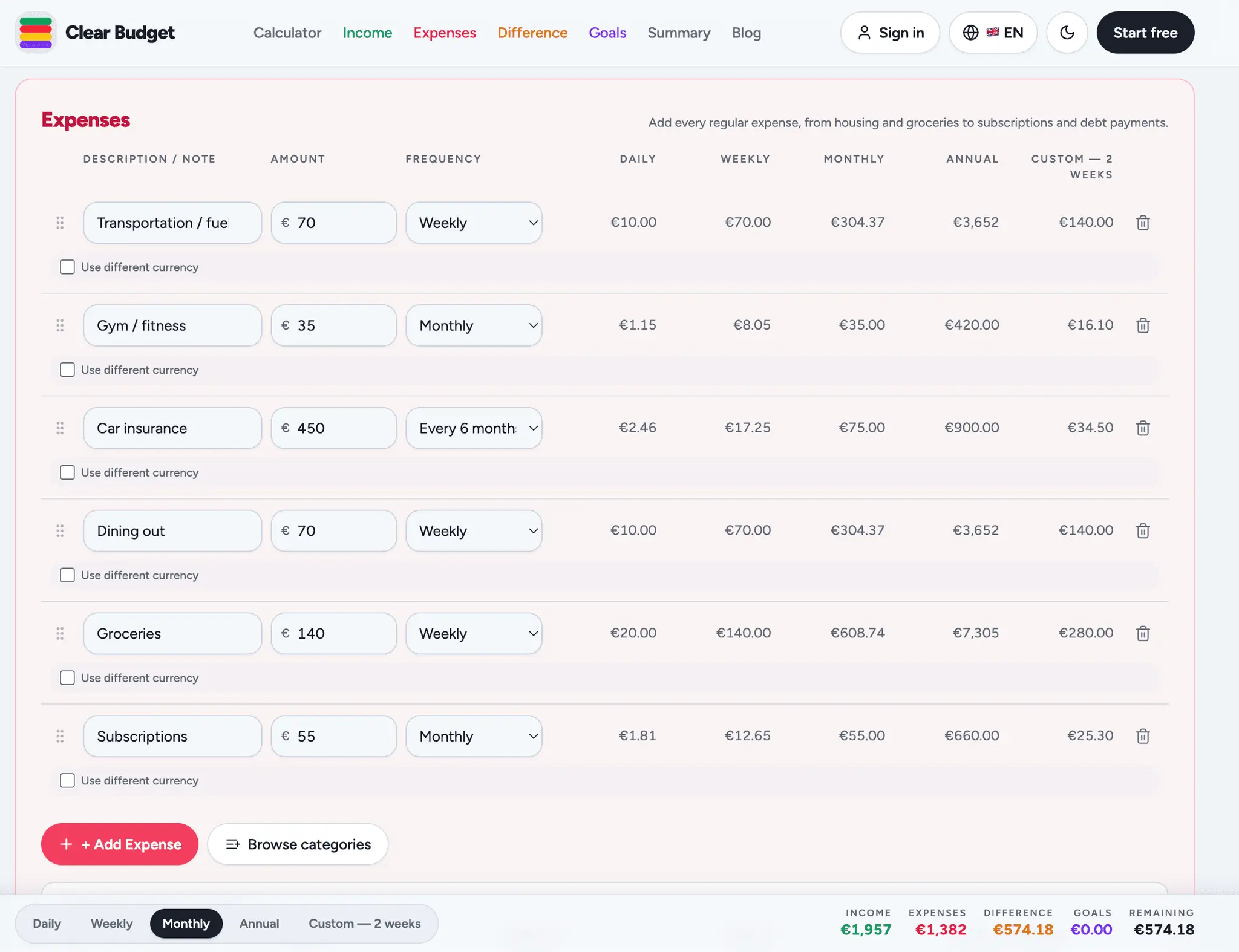The width and height of the screenshot is (1239, 952).
Task: Open frequency dropdown for Gym / fitness
Action: point(474,325)
